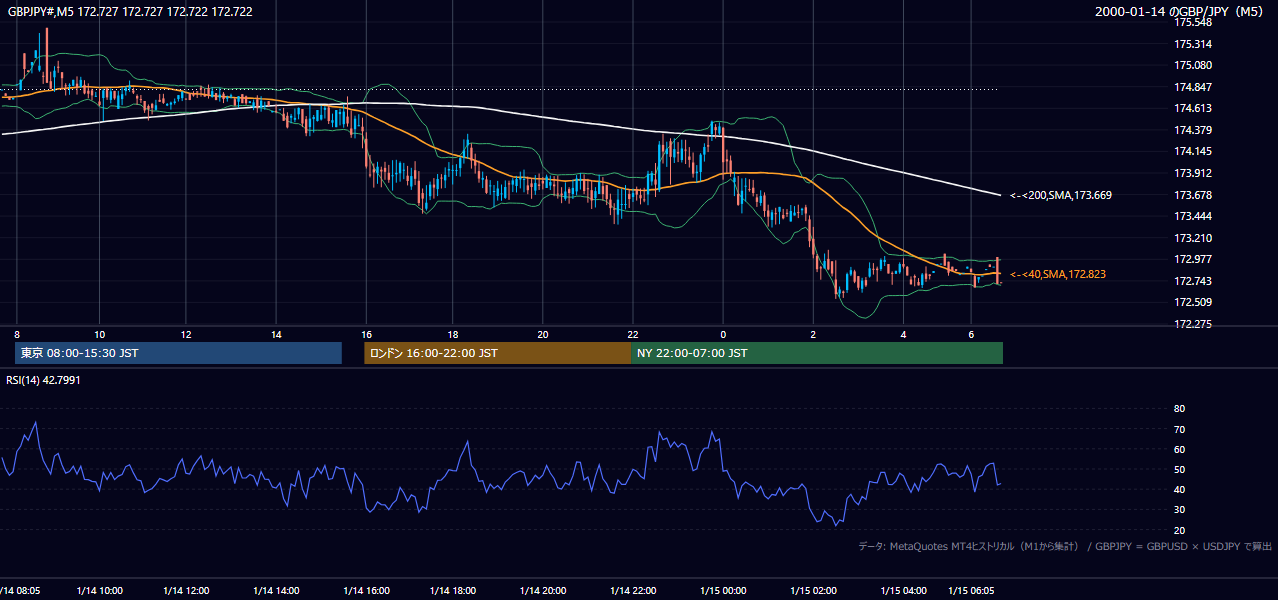1278x600 pixels.
Task: Click price axis value 172.275
Action: point(1193,324)
